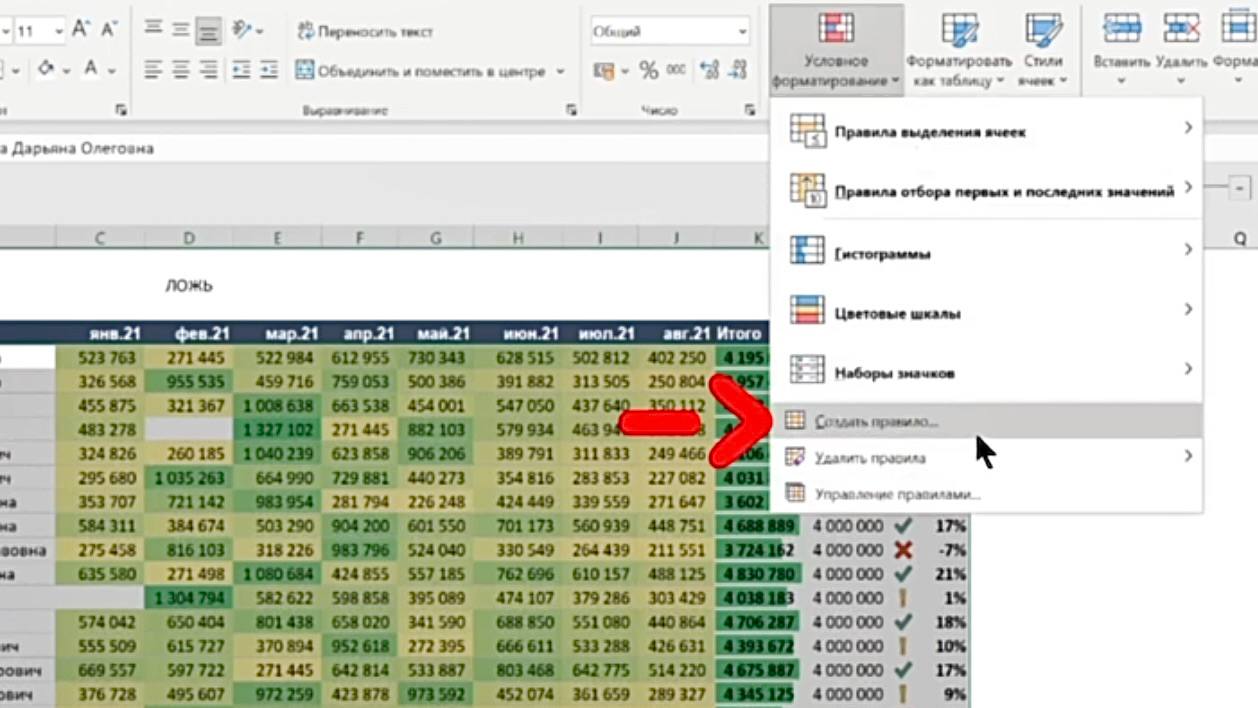Decrease the font size with smaller A icon
This screenshot has height=708, width=1258.
coord(108,30)
